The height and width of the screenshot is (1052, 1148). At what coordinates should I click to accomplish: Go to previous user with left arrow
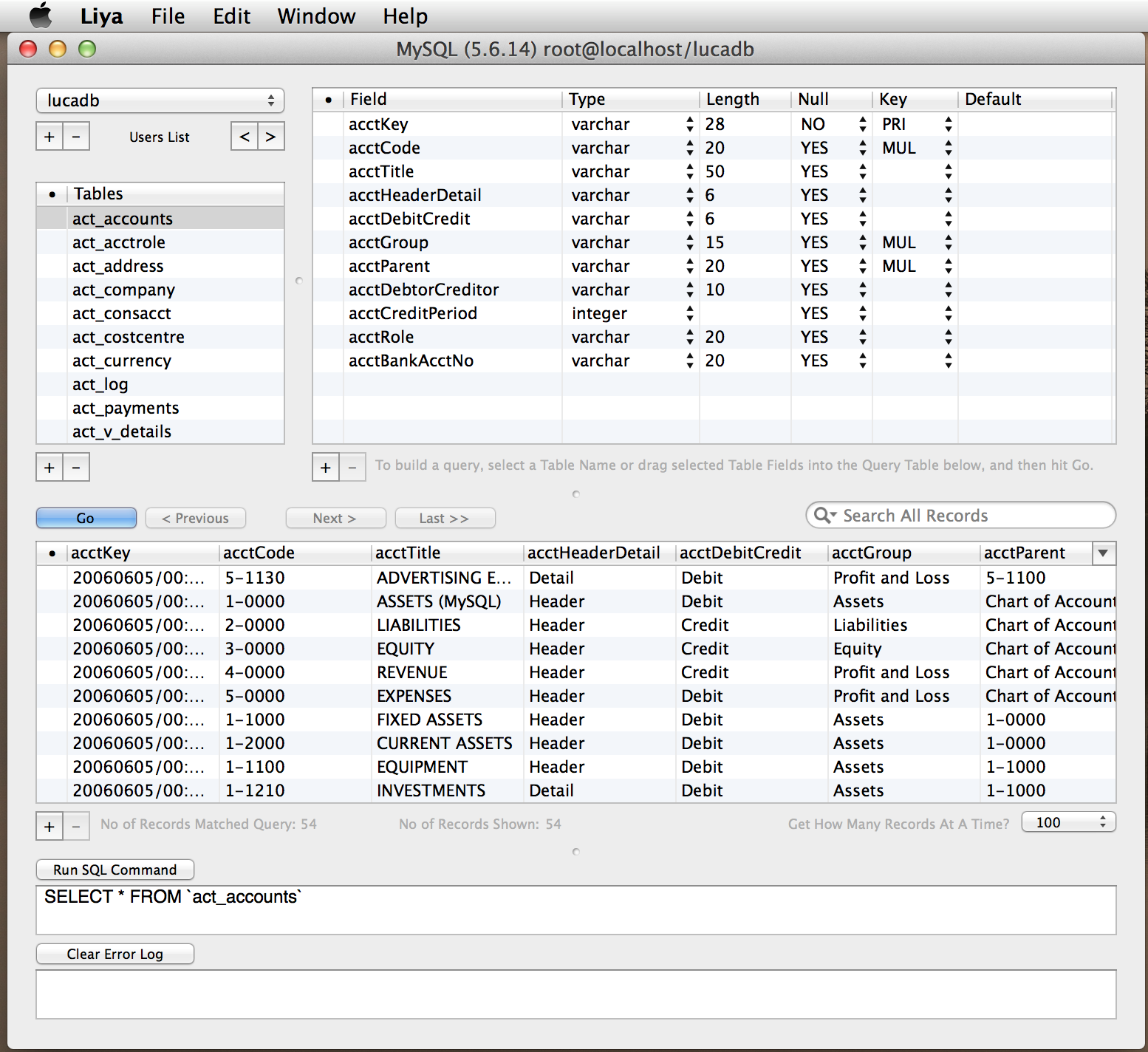click(x=245, y=137)
